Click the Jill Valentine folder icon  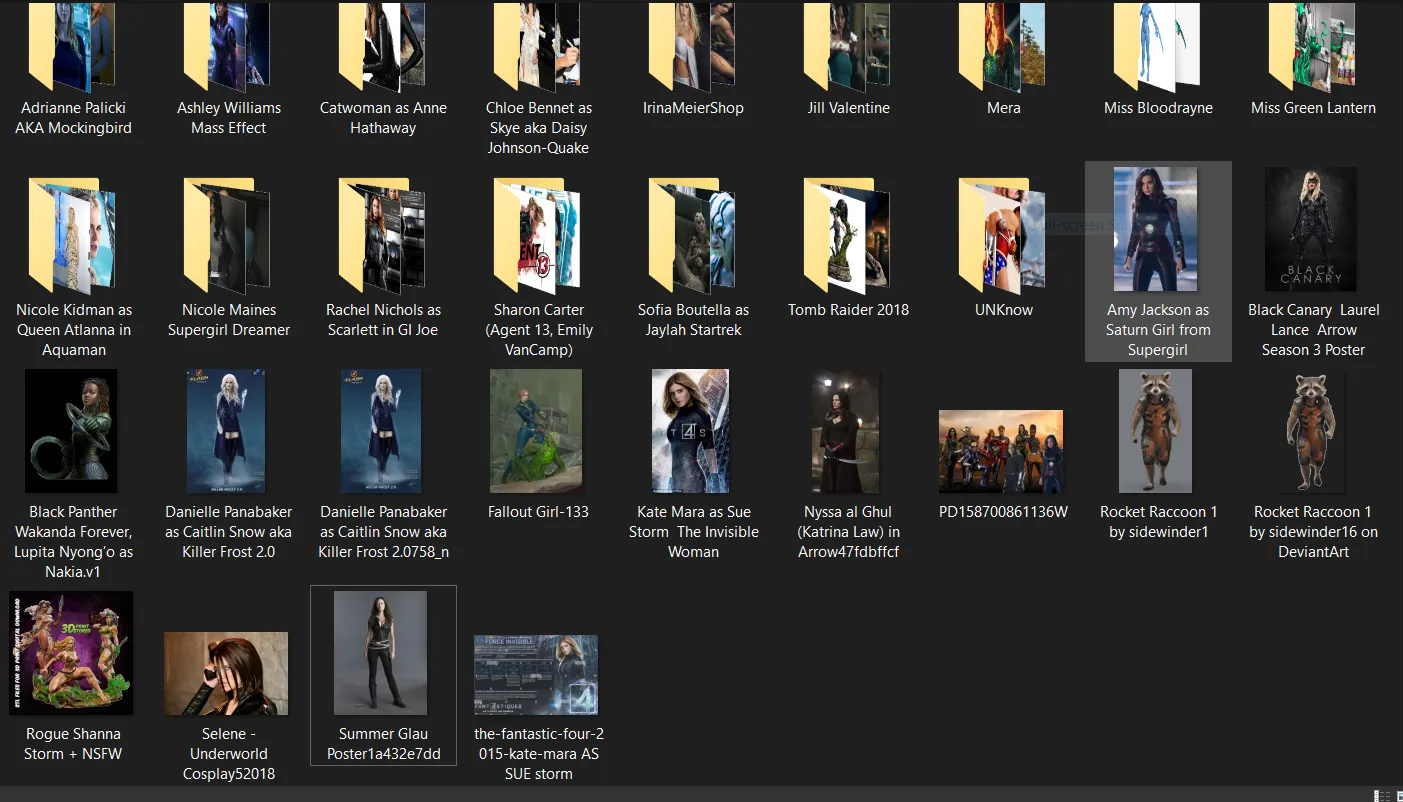(848, 48)
